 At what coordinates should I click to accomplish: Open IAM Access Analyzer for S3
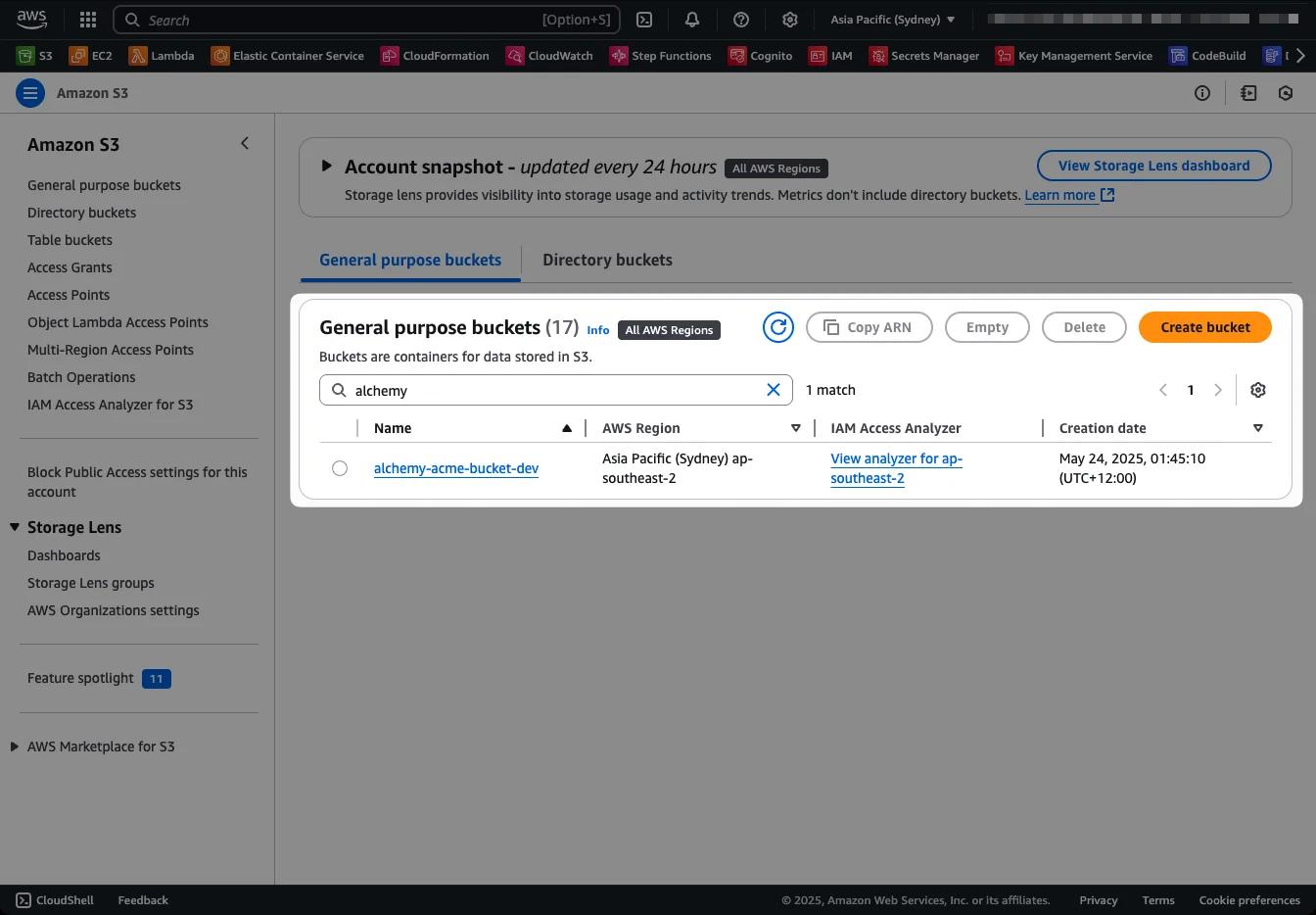coord(110,405)
